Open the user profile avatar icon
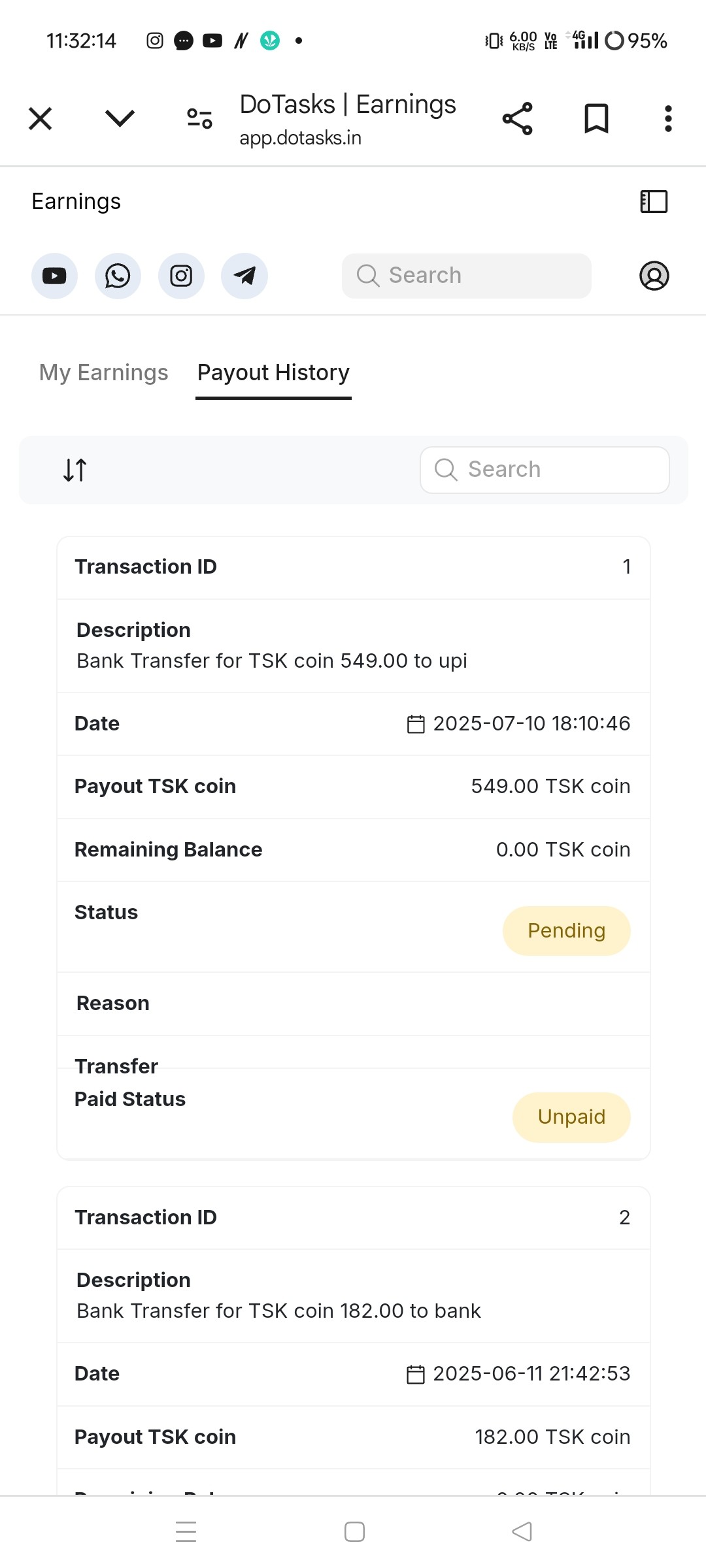 pos(654,276)
